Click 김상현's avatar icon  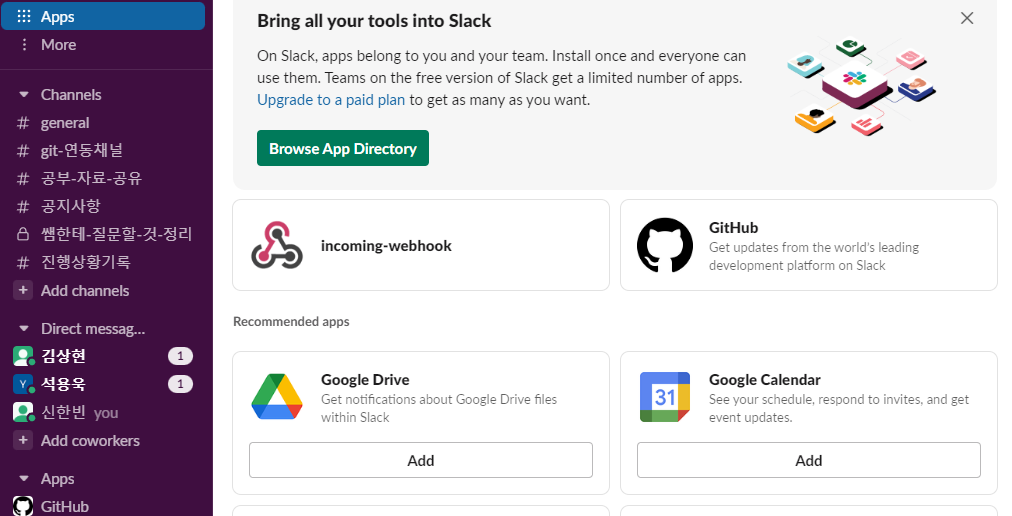pyautogui.click(x=23, y=356)
